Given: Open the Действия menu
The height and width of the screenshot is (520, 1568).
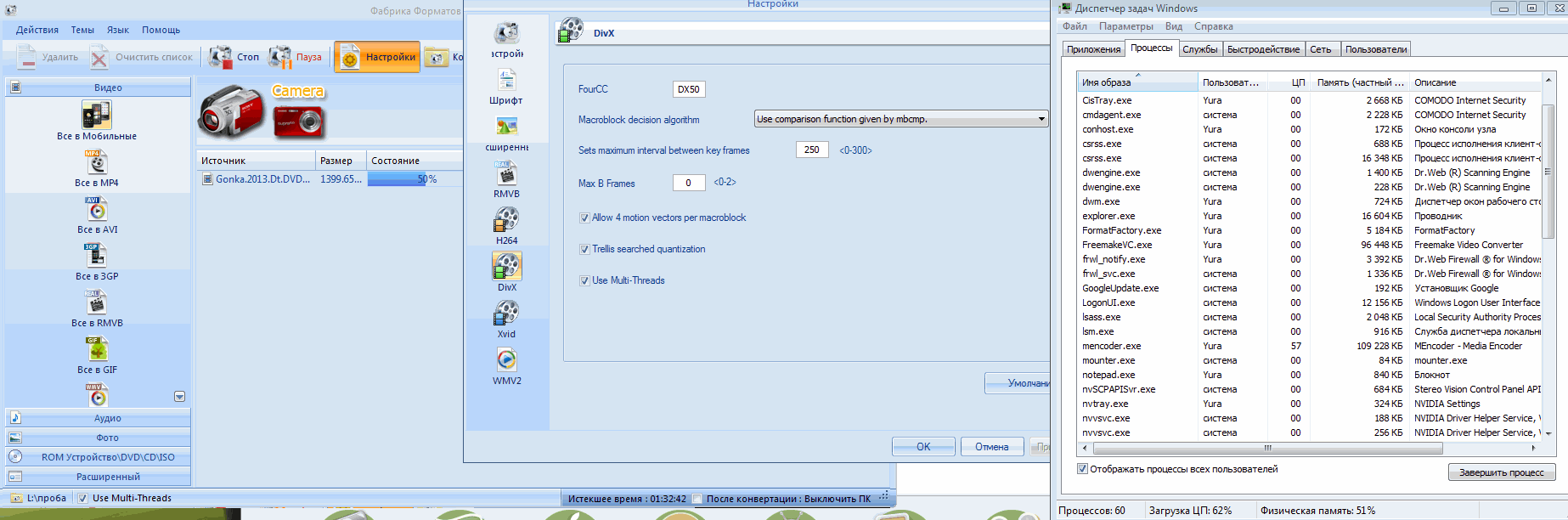Looking at the screenshot, I should pos(37,30).
